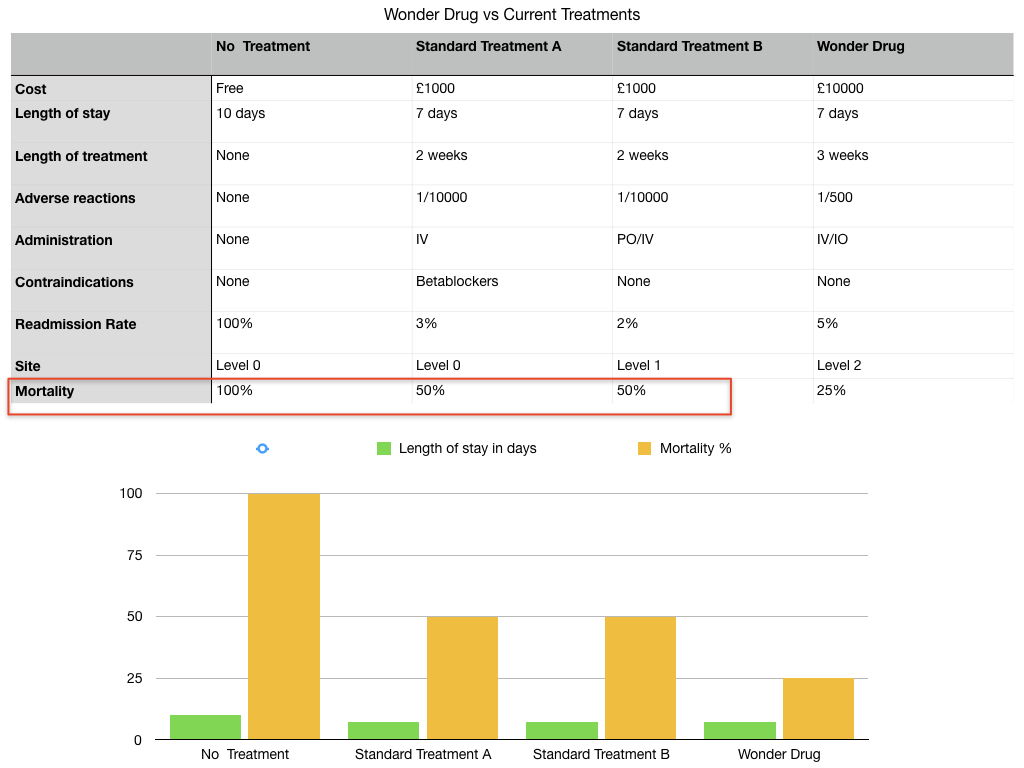Click the PO/IV administration cell
The width and height of the screenshot is (1024, 768).
pyautogui.click(x=712, y=248)
